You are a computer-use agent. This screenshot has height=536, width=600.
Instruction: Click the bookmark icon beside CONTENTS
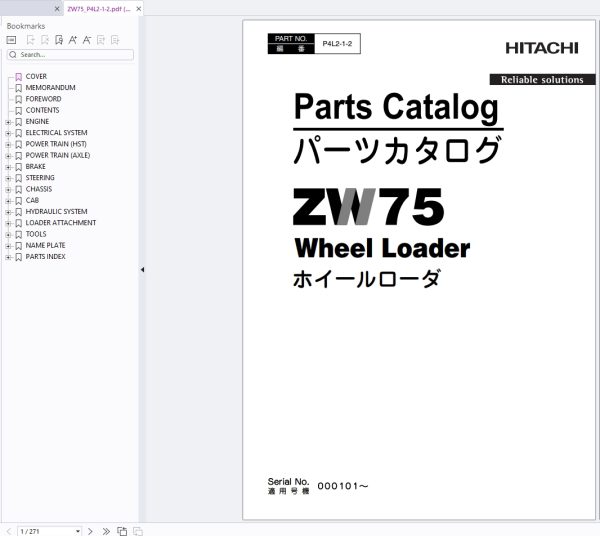[x=18, y=111]
